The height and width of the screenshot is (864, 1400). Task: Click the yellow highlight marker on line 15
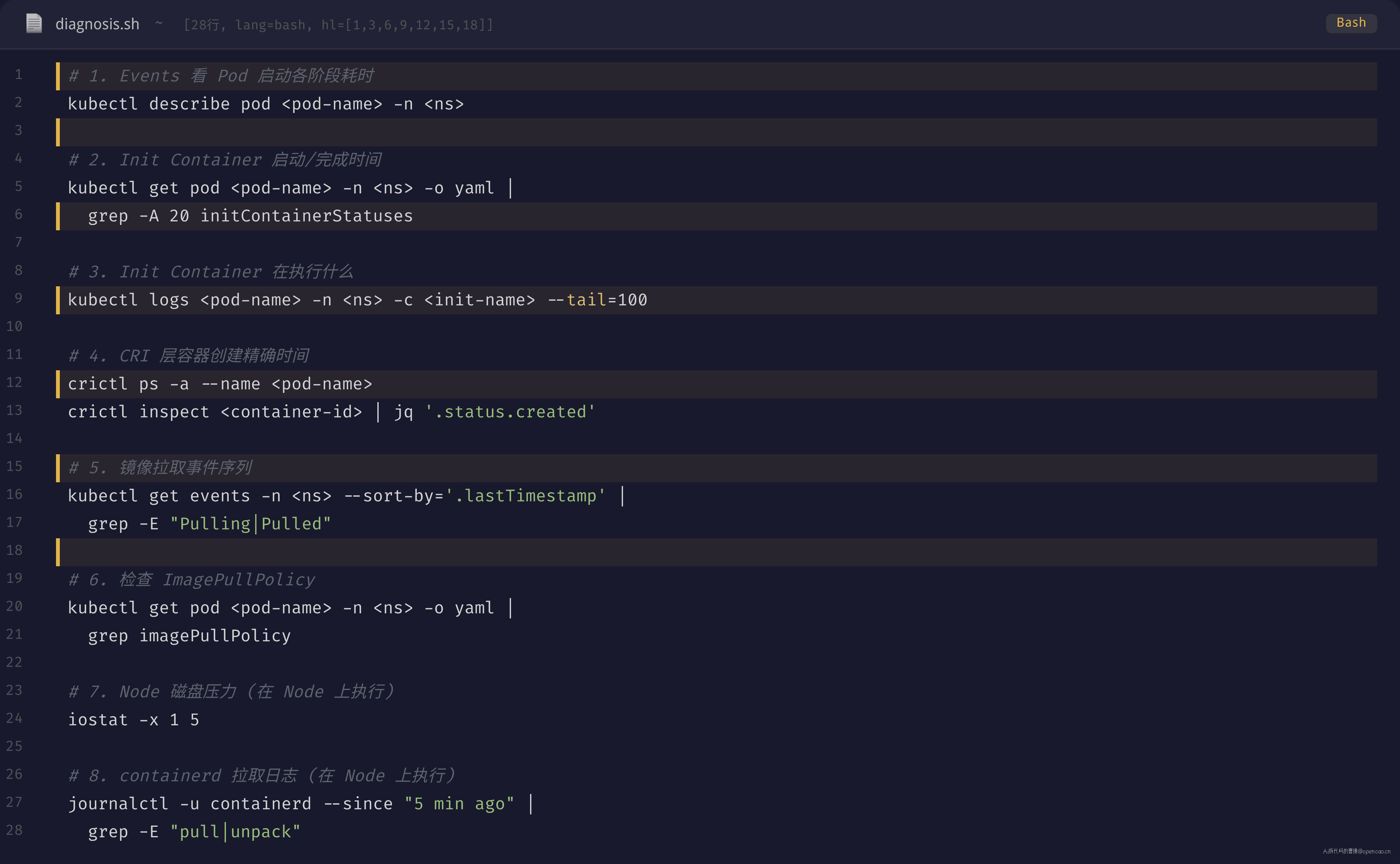pyautogui.click(x=58, y=468)
